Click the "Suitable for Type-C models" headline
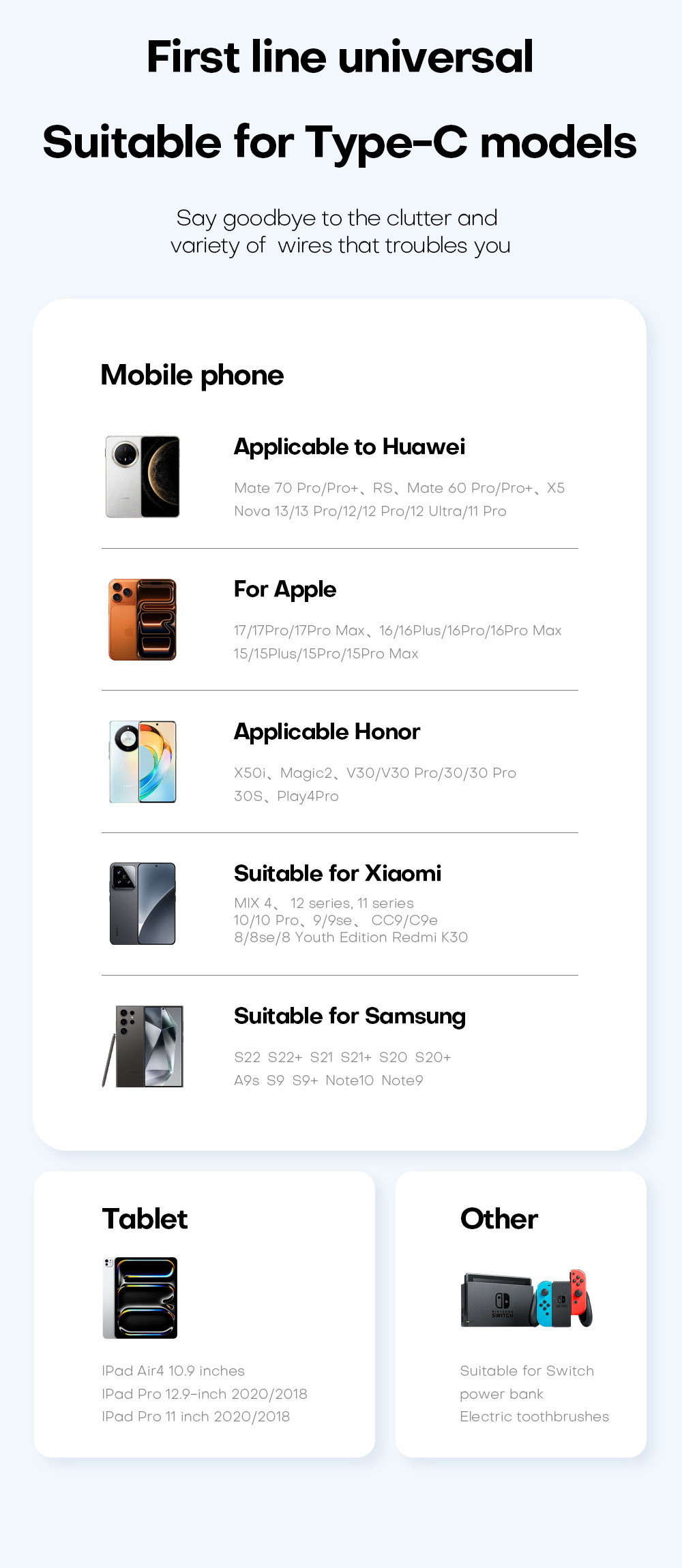This screenshot has height=1568, width=682. coord(340,142)
